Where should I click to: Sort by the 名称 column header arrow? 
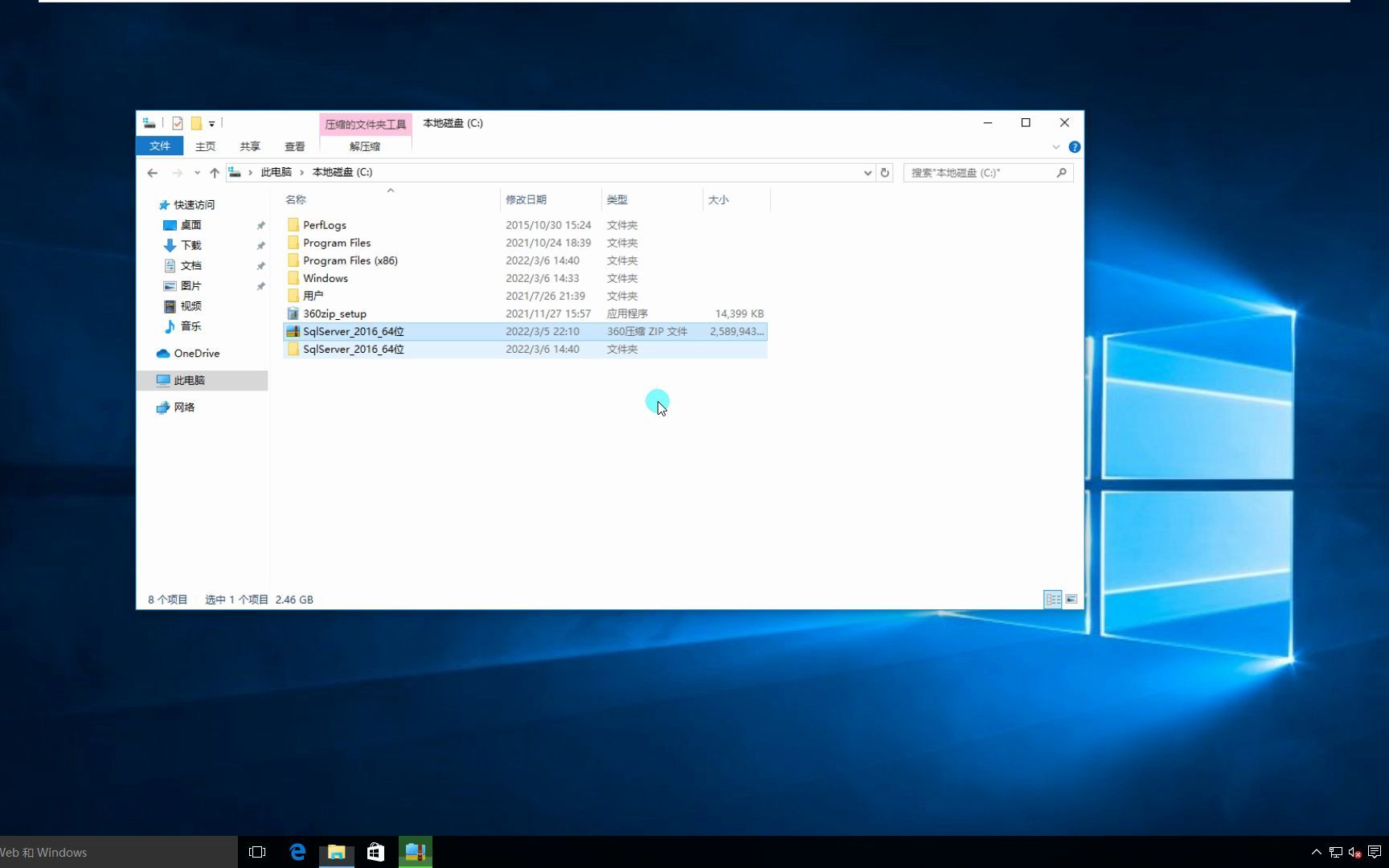pos(390,191)
